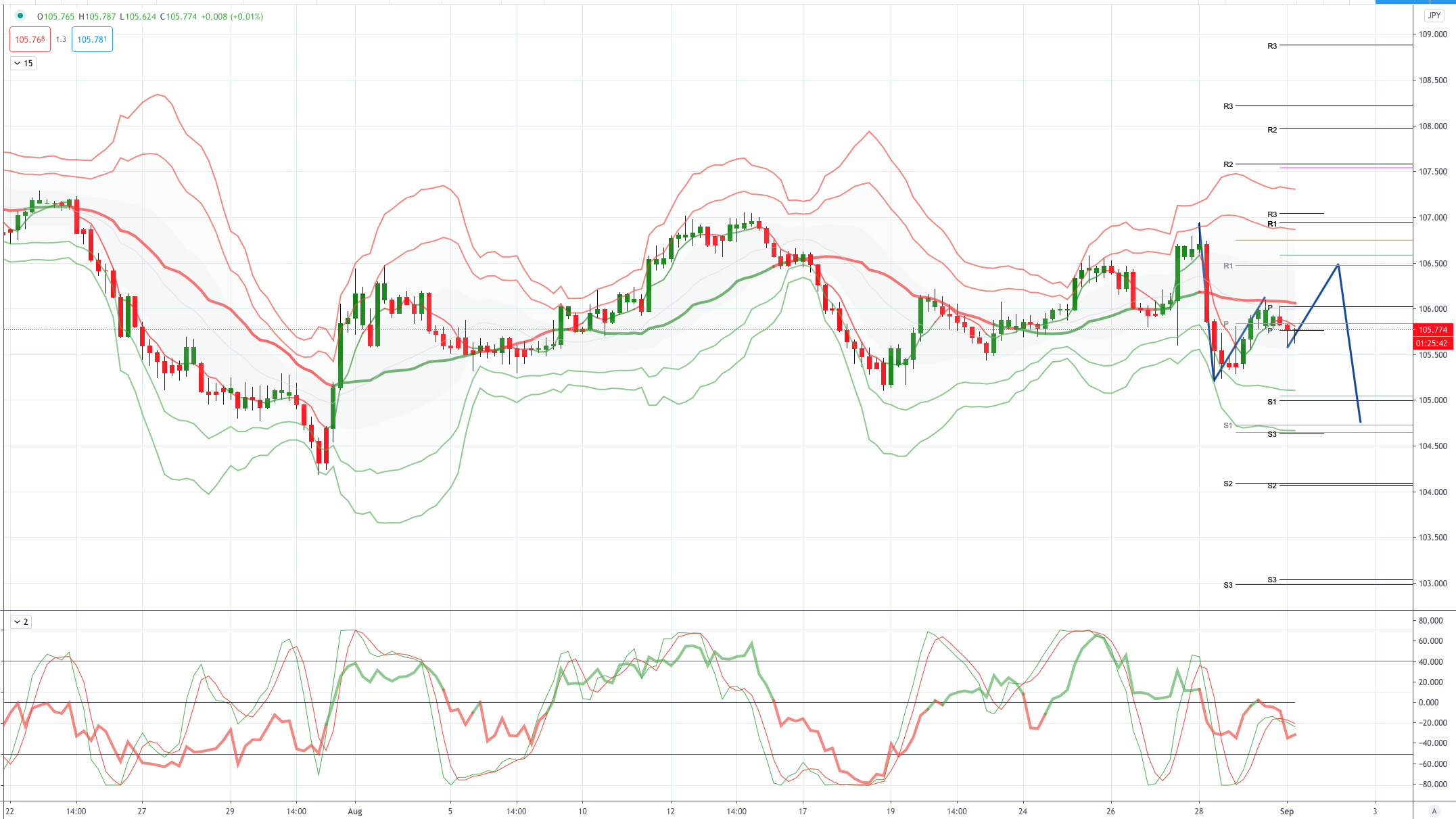
Task: Click the 29 date on the time axis
Action: click(x=230, y=812)
